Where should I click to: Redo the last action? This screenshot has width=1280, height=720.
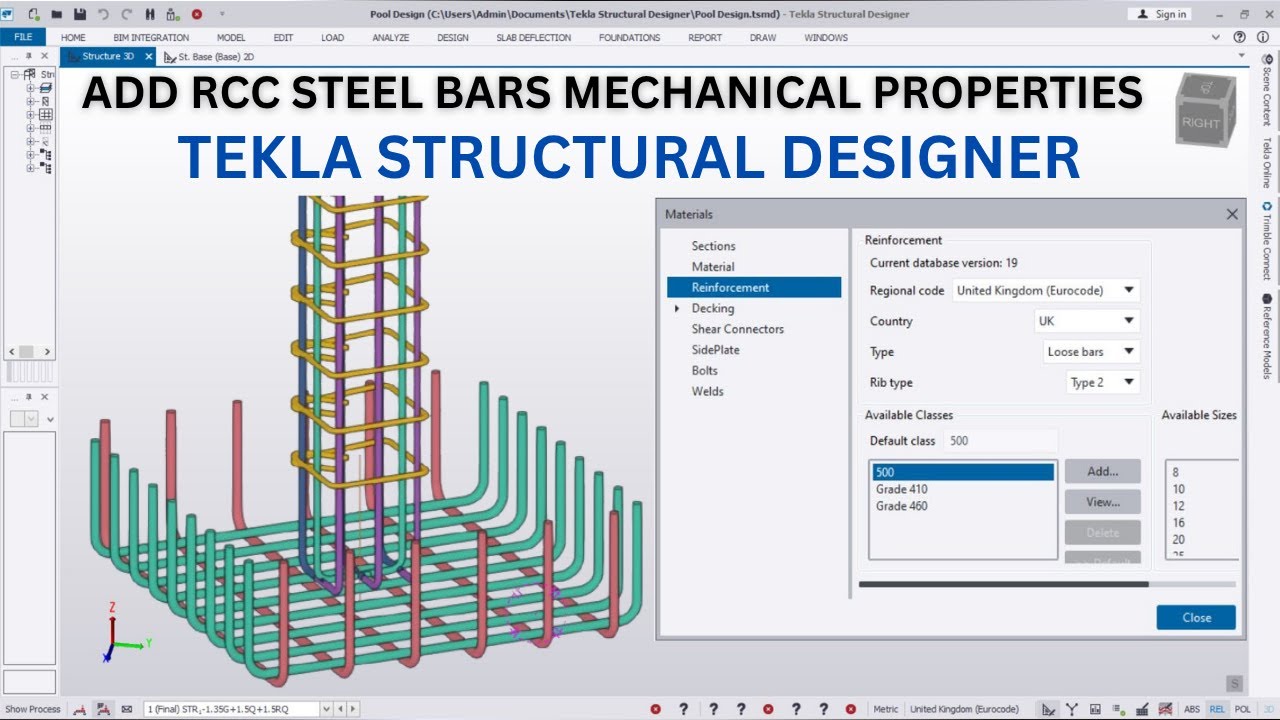(x=126, y=14)
